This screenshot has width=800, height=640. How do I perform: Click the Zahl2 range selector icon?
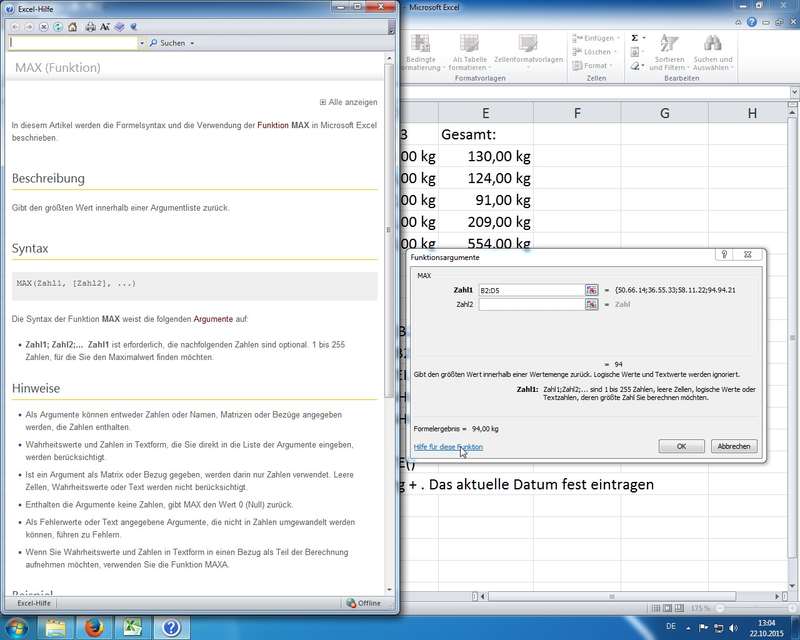click(x=592, y=305)
